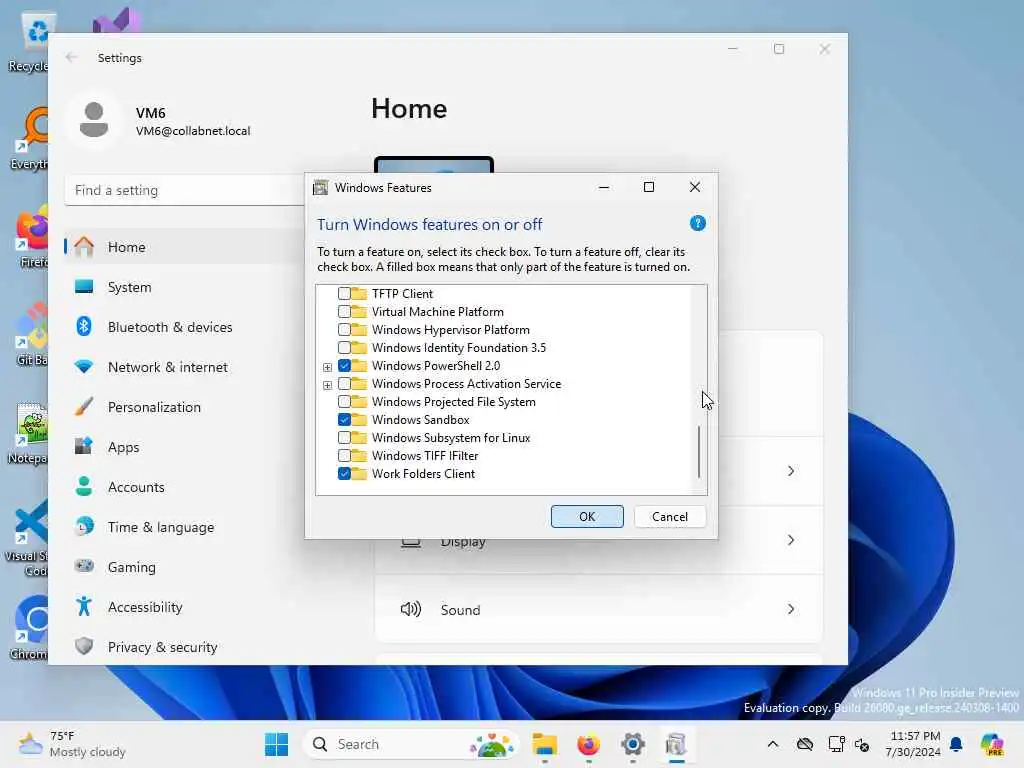Open the Accessibility settings icon

(84, 607)
